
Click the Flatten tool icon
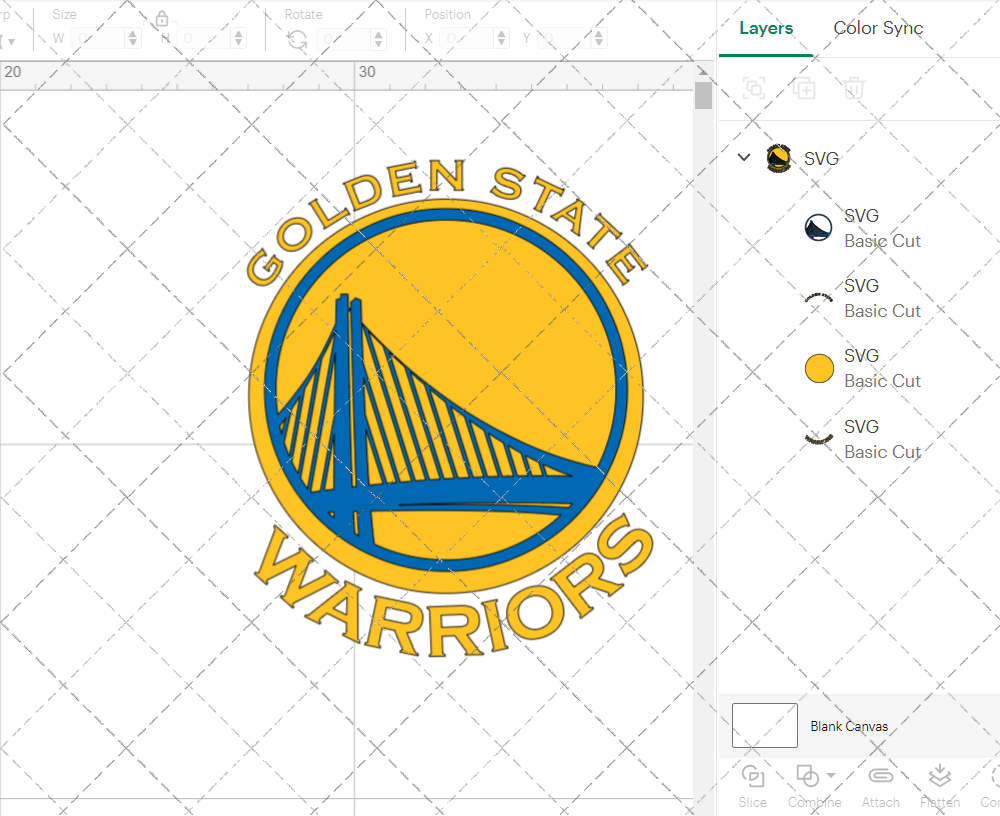click(939, 776)
